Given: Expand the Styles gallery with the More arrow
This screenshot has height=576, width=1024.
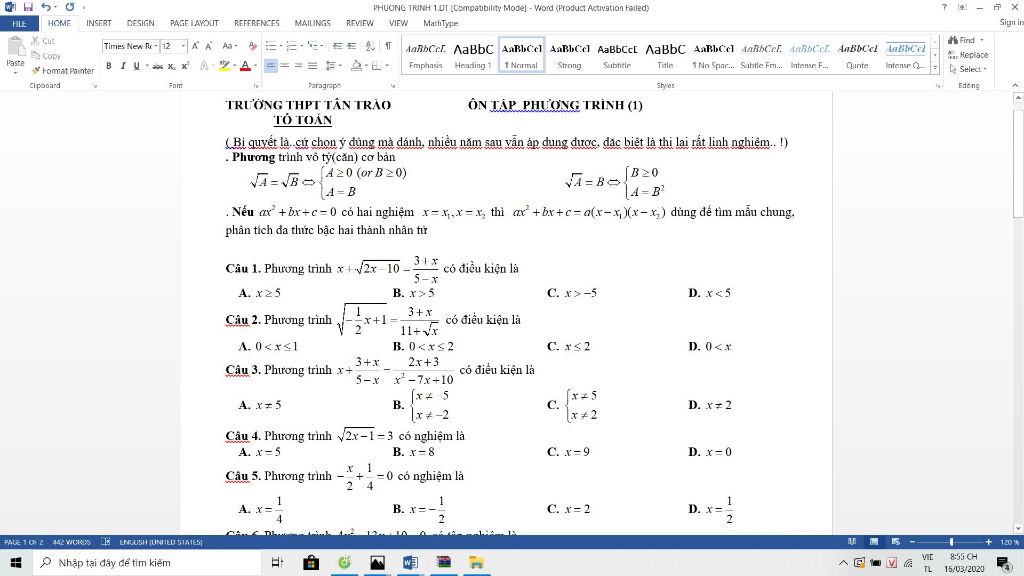Looking at the screenshot, I should coord(935,68).
